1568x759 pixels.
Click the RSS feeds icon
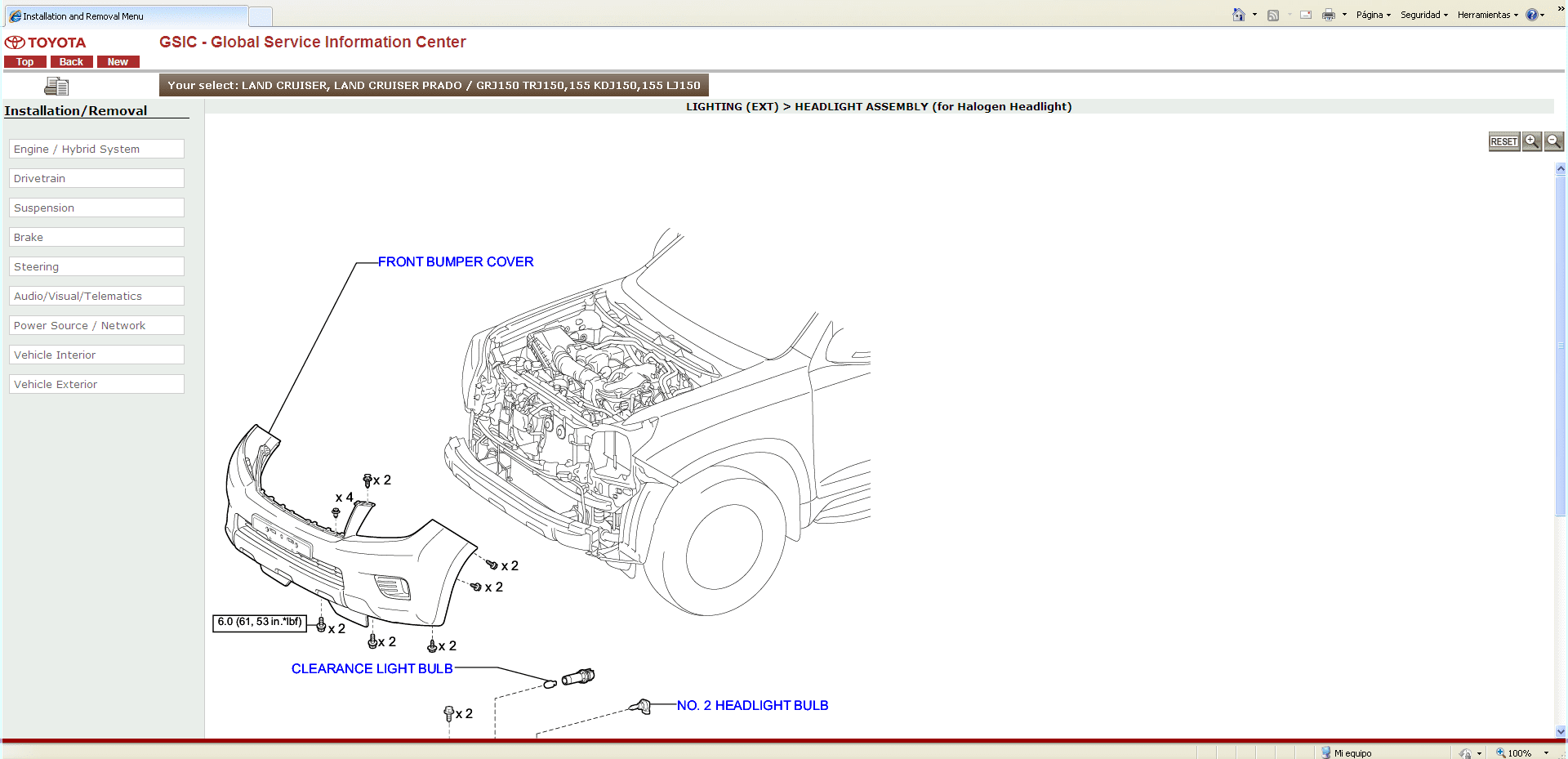[1272, 15]
